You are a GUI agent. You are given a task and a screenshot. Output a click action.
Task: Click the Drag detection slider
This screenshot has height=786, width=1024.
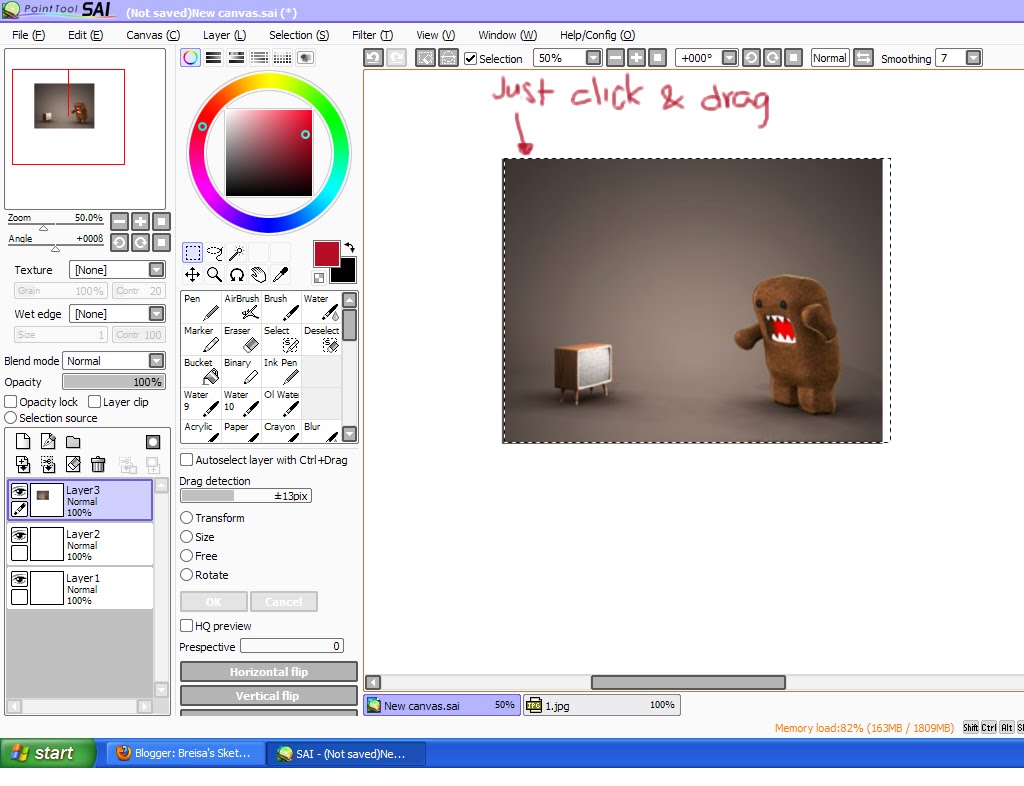click(246, 495)
